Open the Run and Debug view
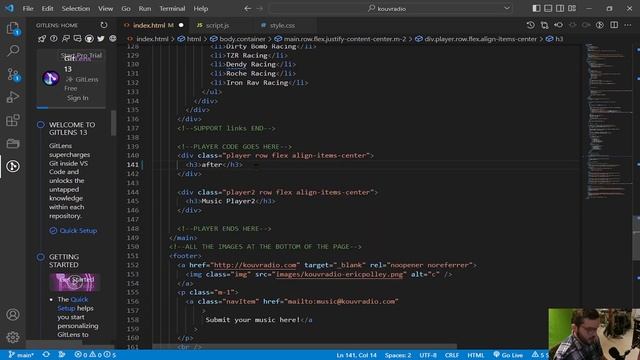 click(13, 97)
